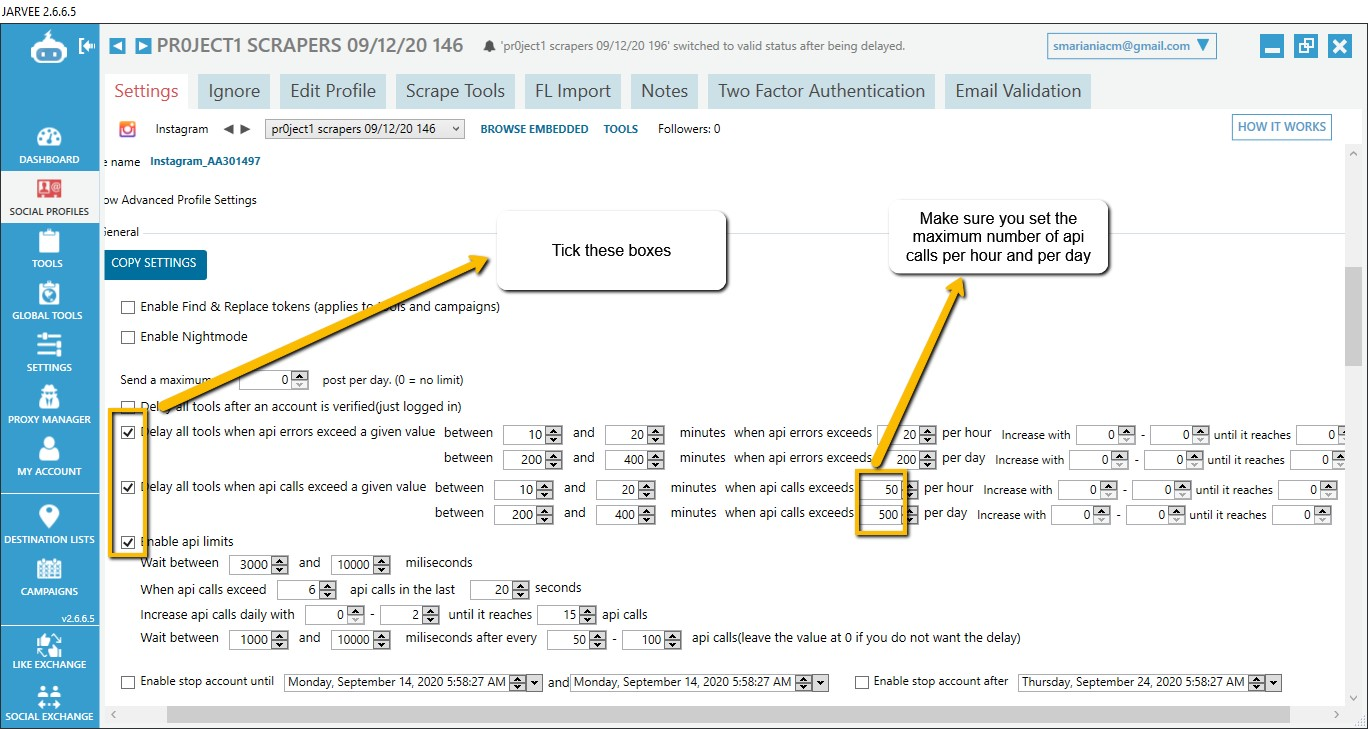
Task: Open the first stop-account-until date dropdown
Action: click(x=535, y=683)
